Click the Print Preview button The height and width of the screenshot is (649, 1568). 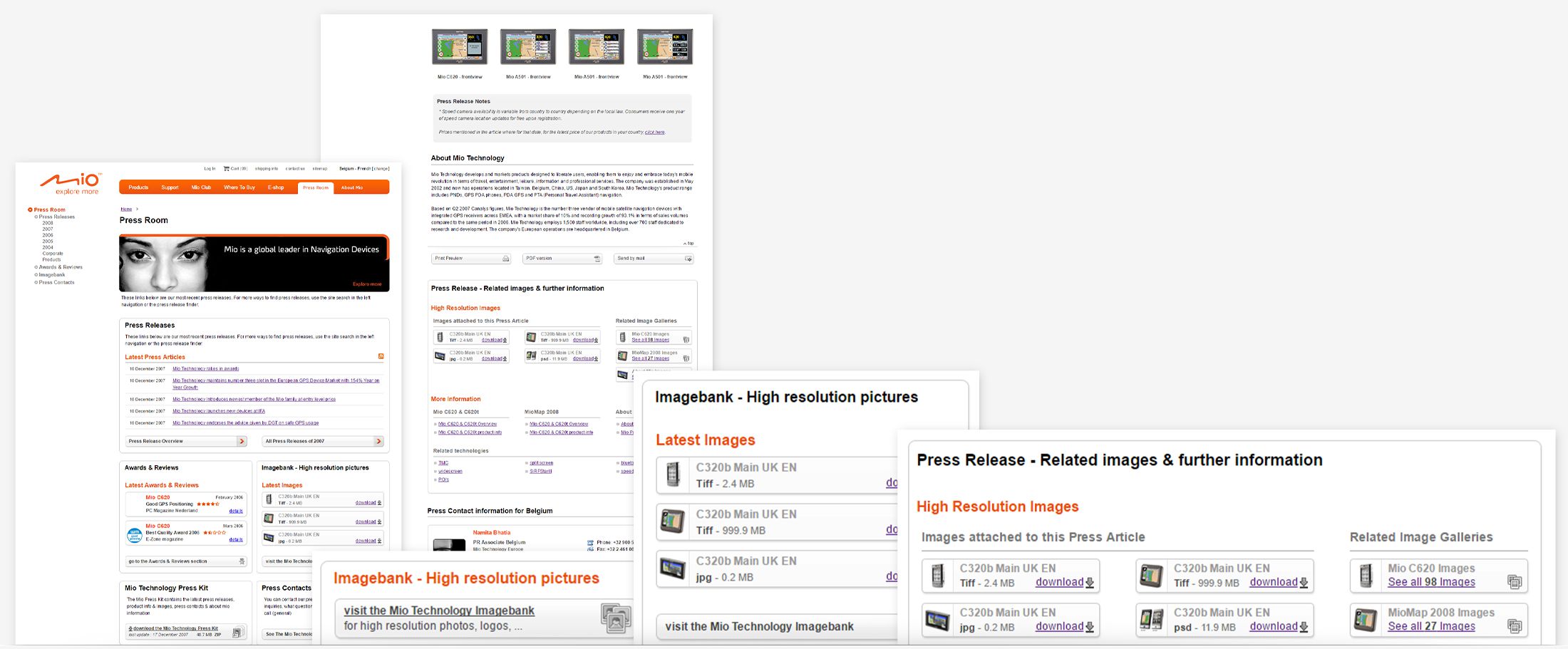coord(471,259)
